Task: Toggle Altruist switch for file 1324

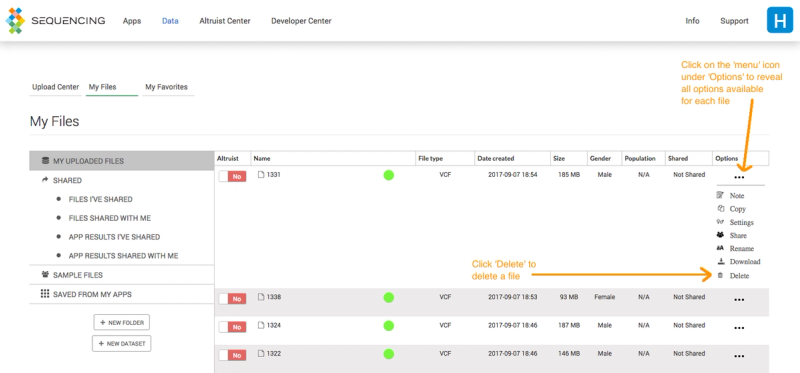Action: 232,327
